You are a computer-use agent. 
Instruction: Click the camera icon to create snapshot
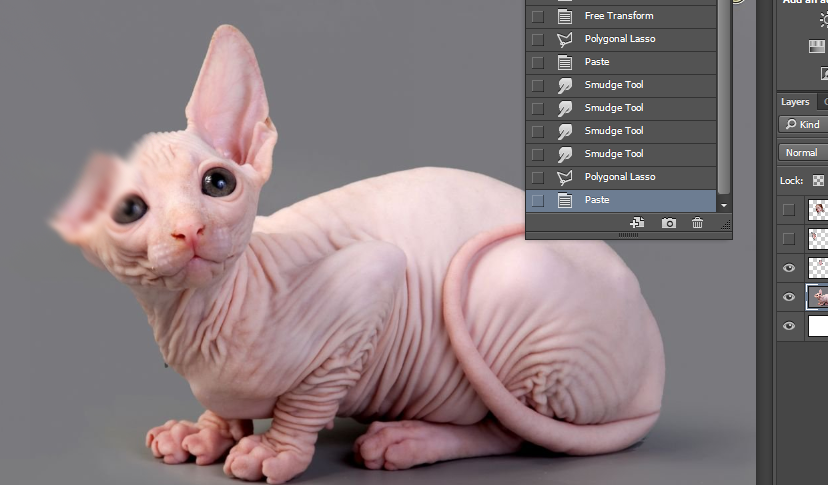pos(669,223)
